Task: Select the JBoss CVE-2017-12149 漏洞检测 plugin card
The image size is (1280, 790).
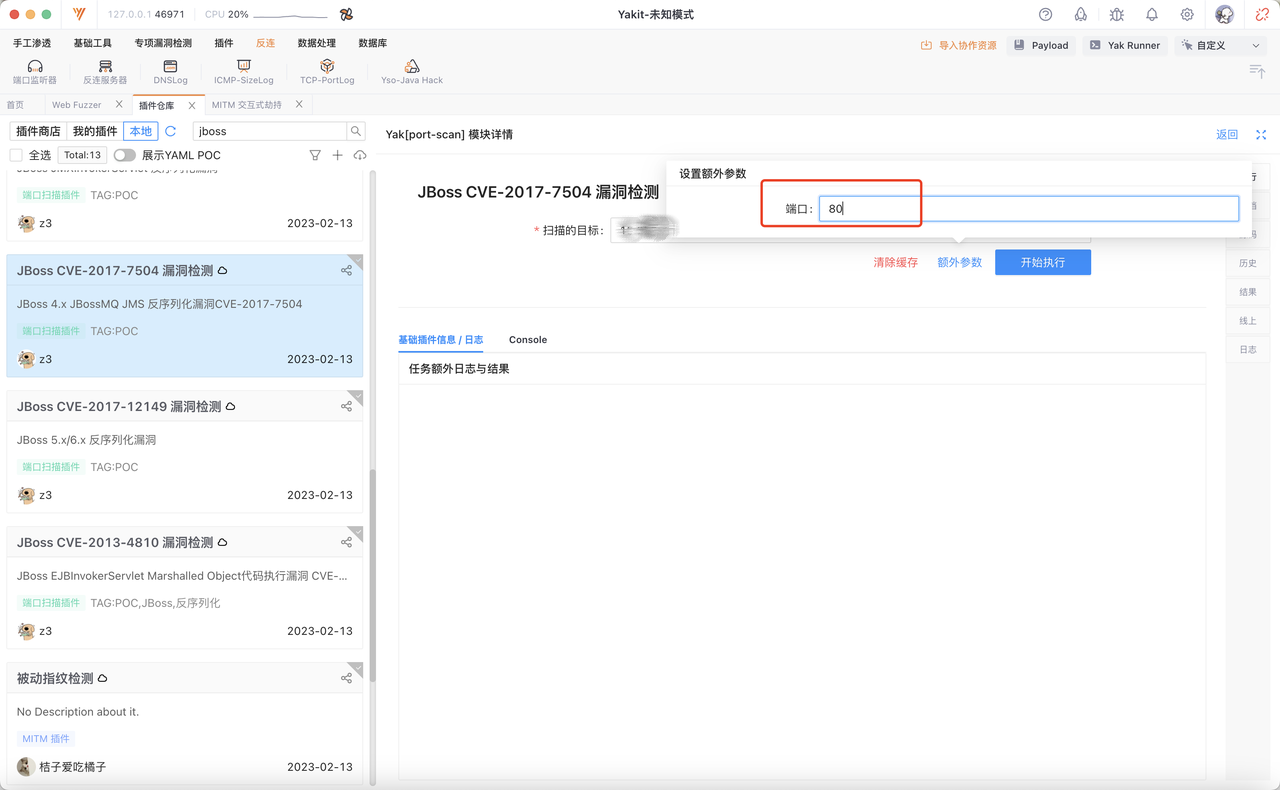Action: coord(185,450)
